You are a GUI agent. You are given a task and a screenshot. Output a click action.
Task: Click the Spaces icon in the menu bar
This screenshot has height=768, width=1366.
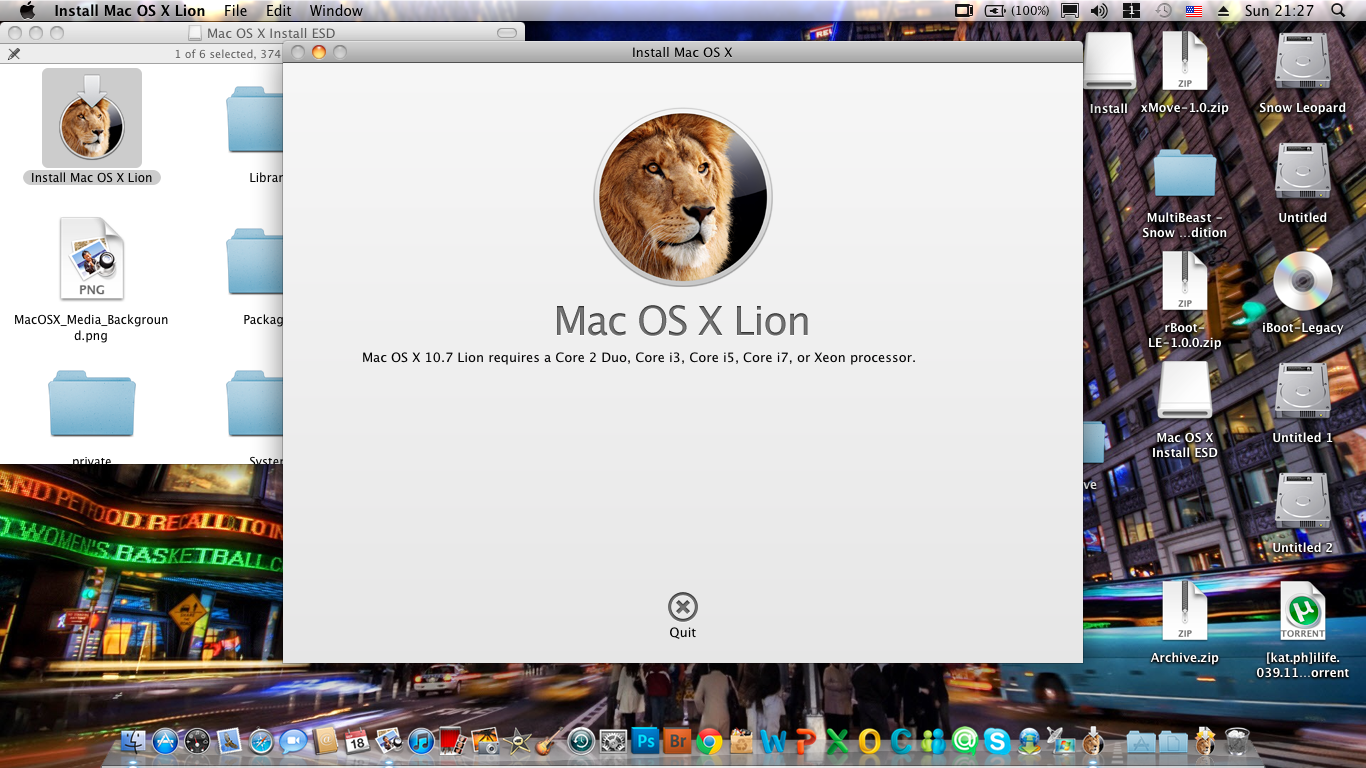pyautogui.click(x=1132, y=11)
